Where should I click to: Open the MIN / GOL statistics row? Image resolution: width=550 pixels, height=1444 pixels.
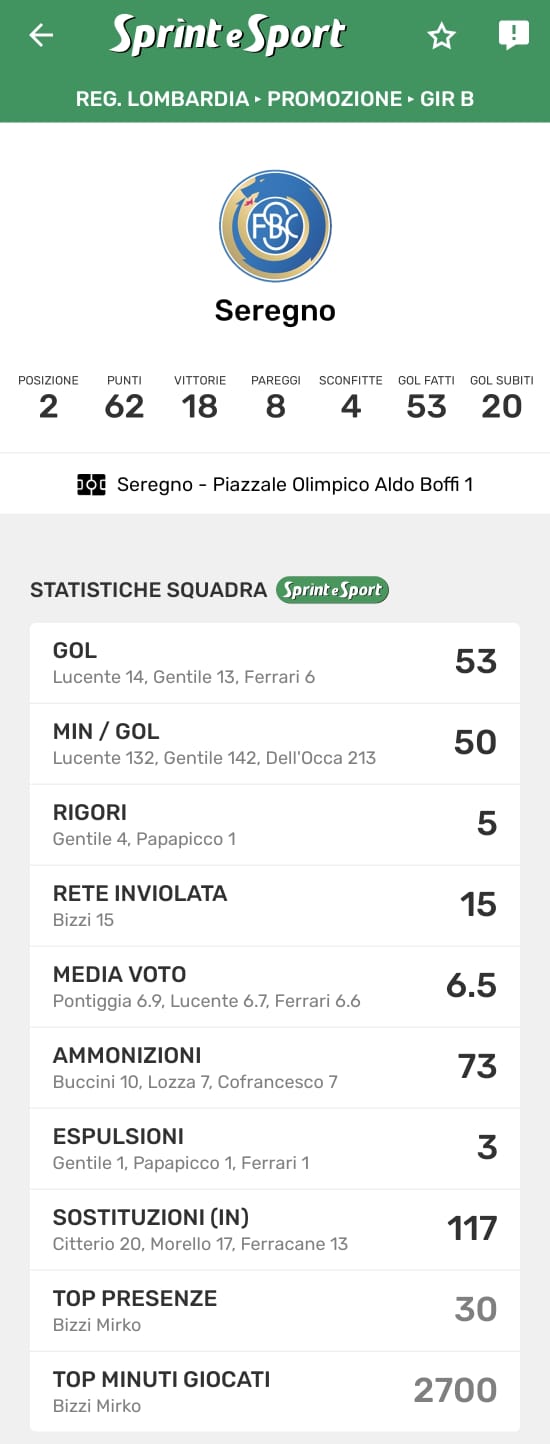(275, 744)
